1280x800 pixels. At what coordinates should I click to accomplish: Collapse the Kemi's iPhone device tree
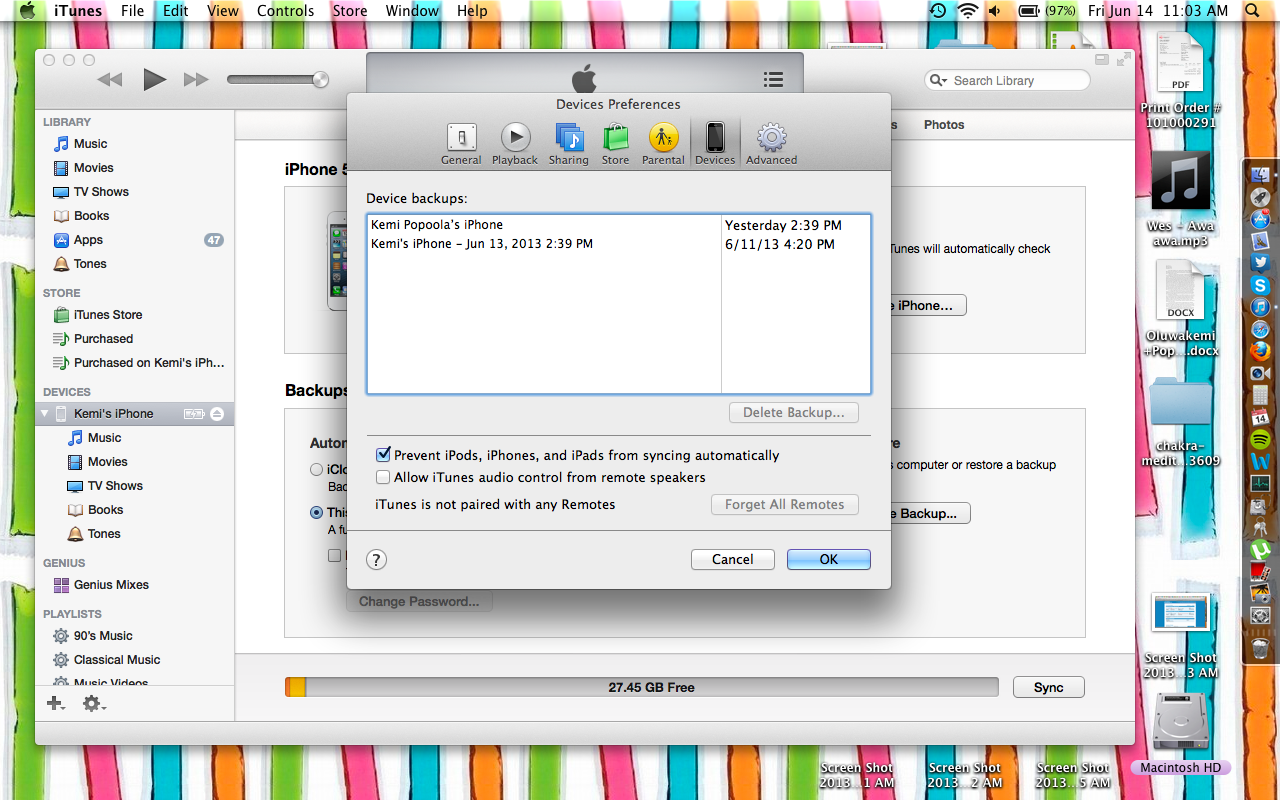pos(44,414)
